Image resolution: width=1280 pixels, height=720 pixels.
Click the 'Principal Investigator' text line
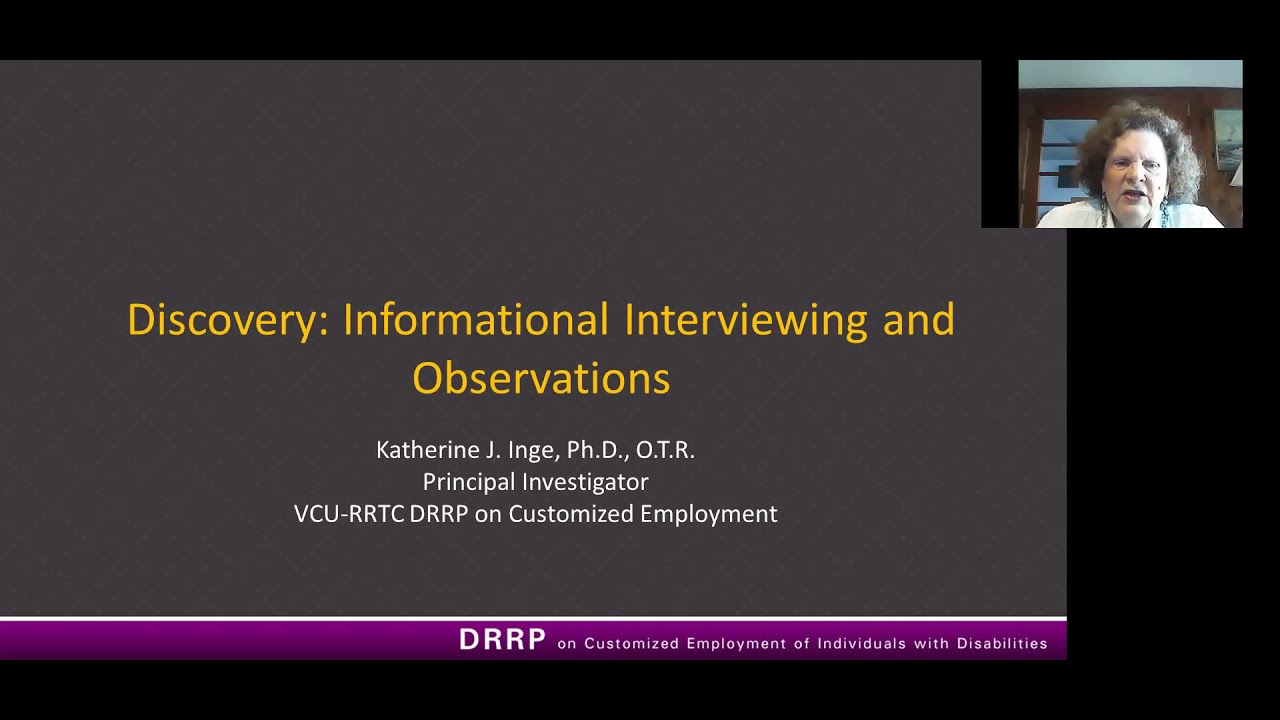[x=535, y=482]
